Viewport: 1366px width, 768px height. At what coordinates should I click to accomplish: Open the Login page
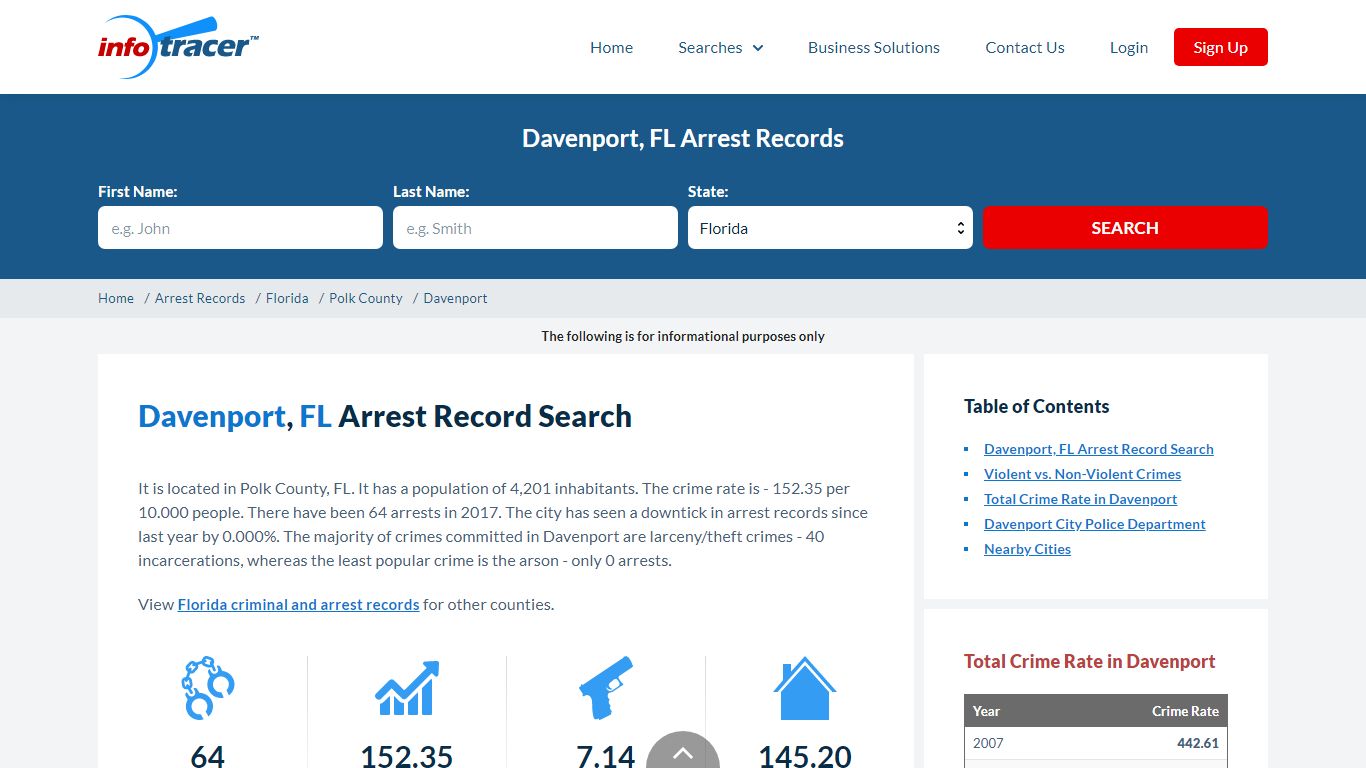point(1129,47)
